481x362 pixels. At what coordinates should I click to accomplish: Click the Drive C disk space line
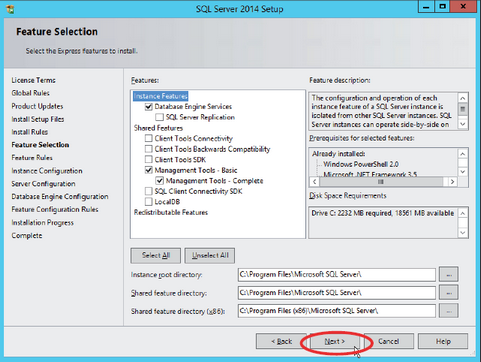coord(383,213)
